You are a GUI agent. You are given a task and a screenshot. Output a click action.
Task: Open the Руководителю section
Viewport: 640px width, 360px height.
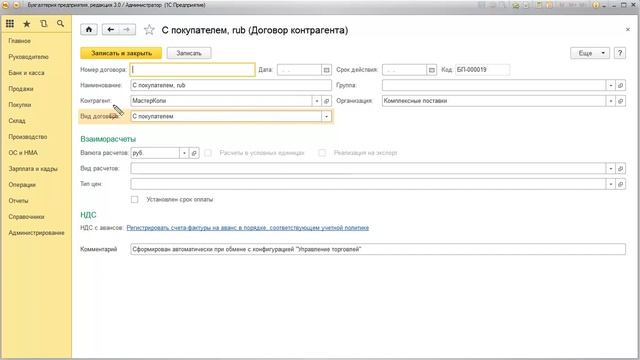click(x=29, y=57)
